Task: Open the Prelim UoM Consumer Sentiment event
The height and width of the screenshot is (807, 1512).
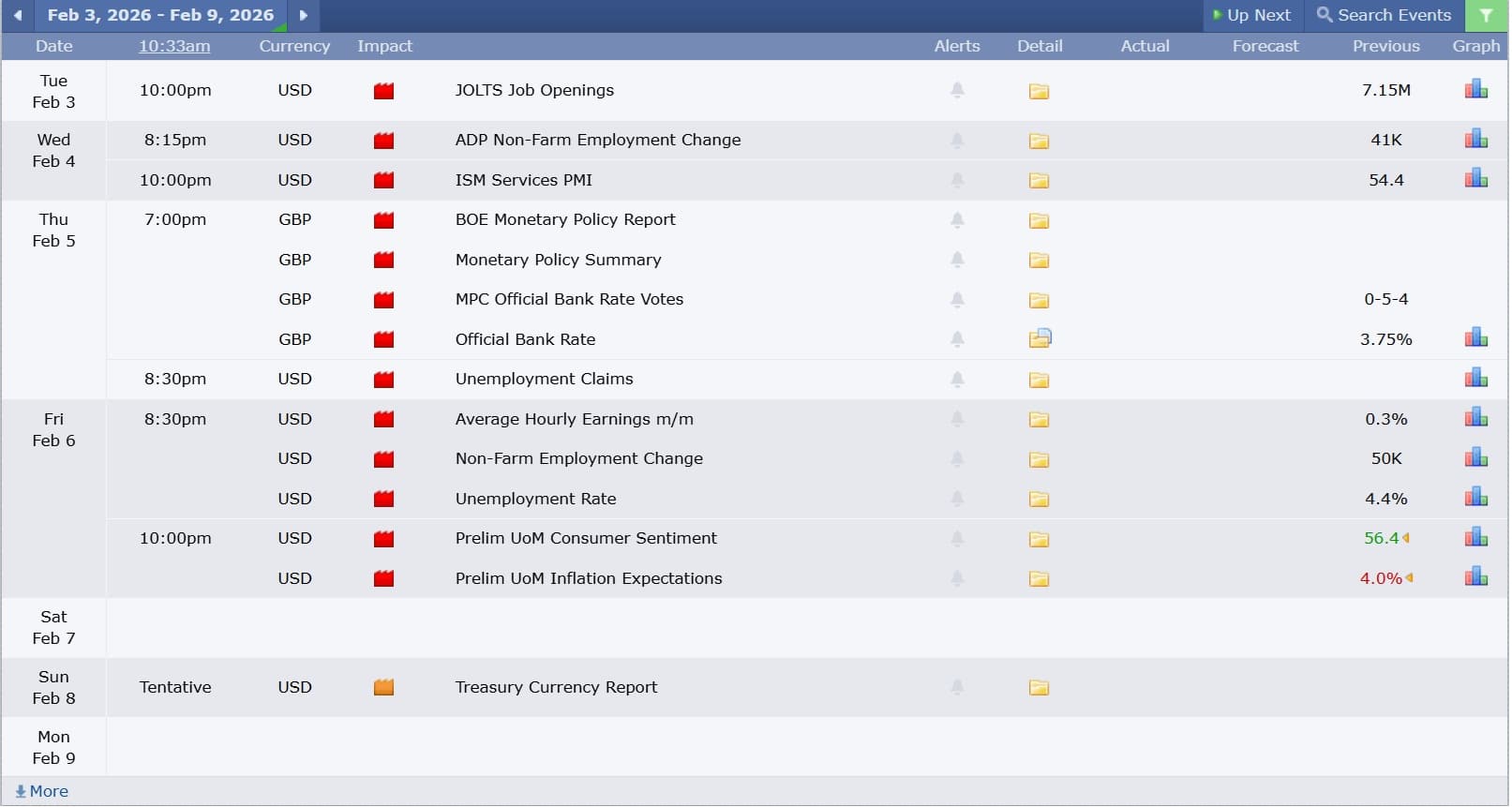Action: (x=587, y=539)
